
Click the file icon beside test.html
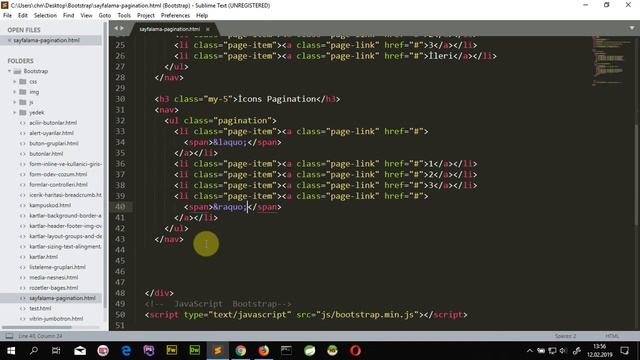[x=23, y=308]
